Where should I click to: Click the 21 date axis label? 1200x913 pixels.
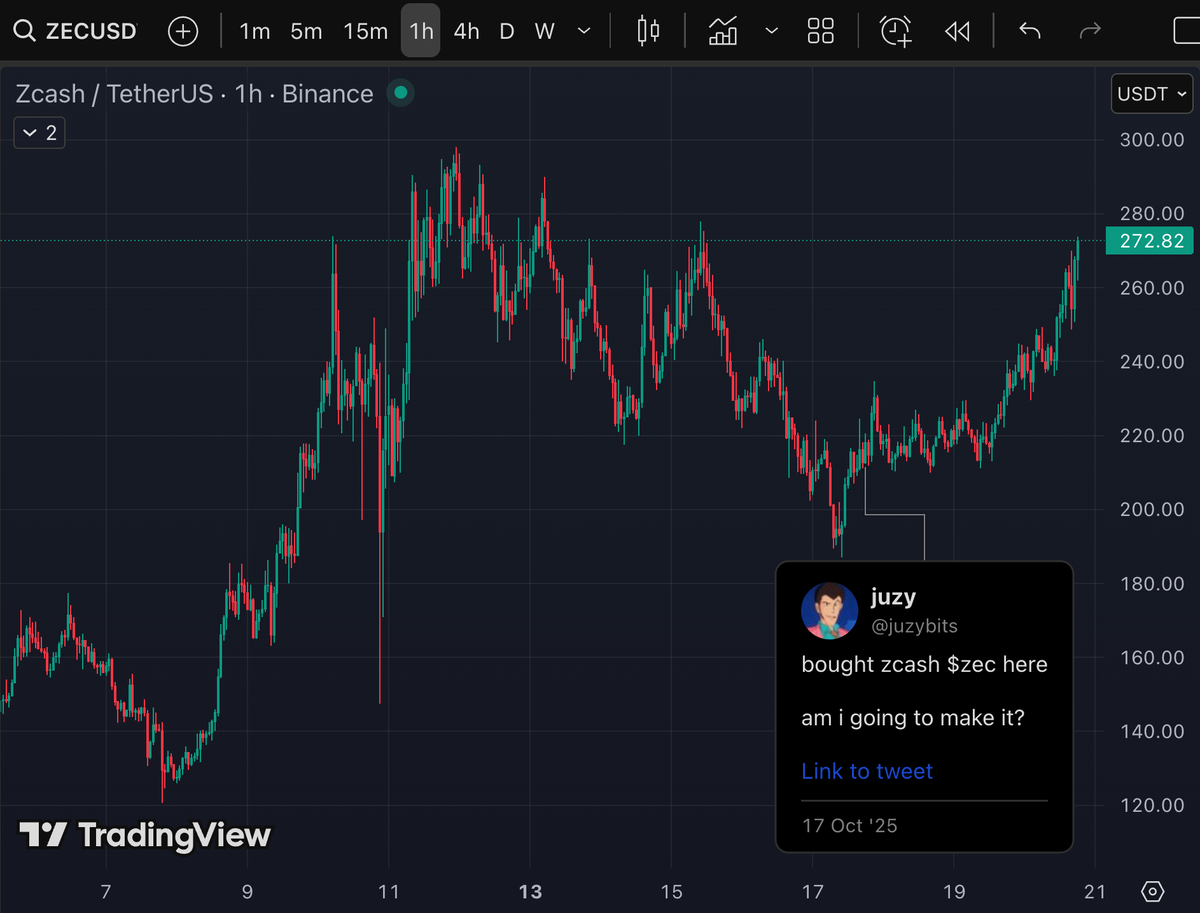[1095, 892]
